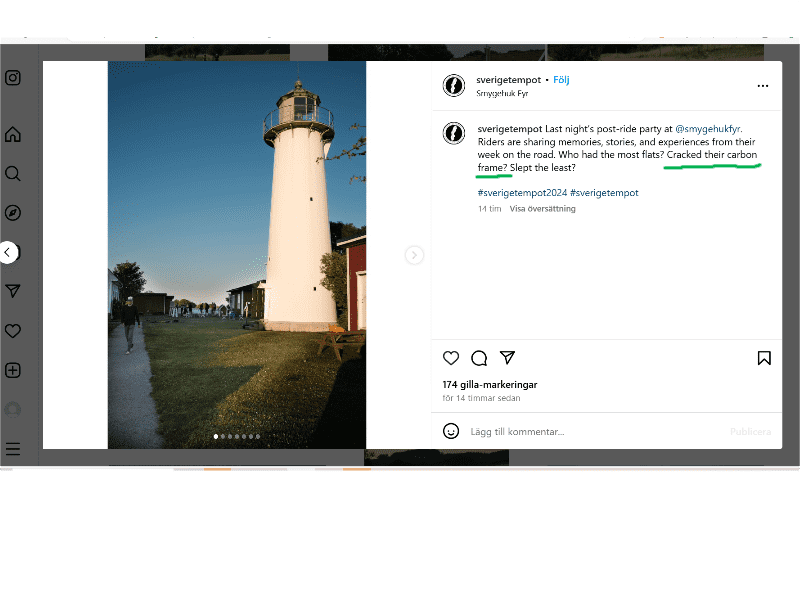Open the Instagram home feed icon
Image resolution: width=800 pixels, height=600 pixels.
[13, 135]
